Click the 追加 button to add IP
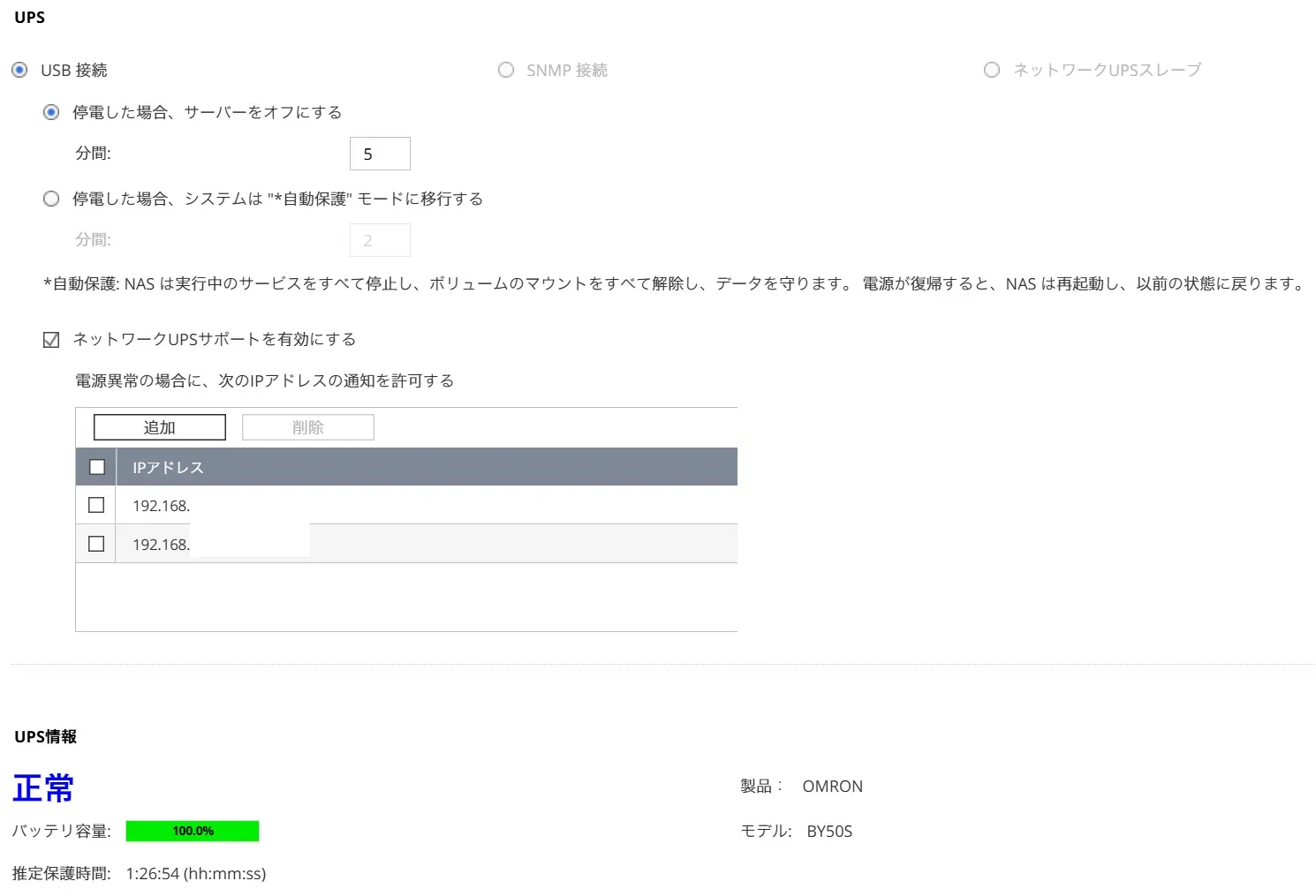1316x896 pixels. tap(159, 426)
